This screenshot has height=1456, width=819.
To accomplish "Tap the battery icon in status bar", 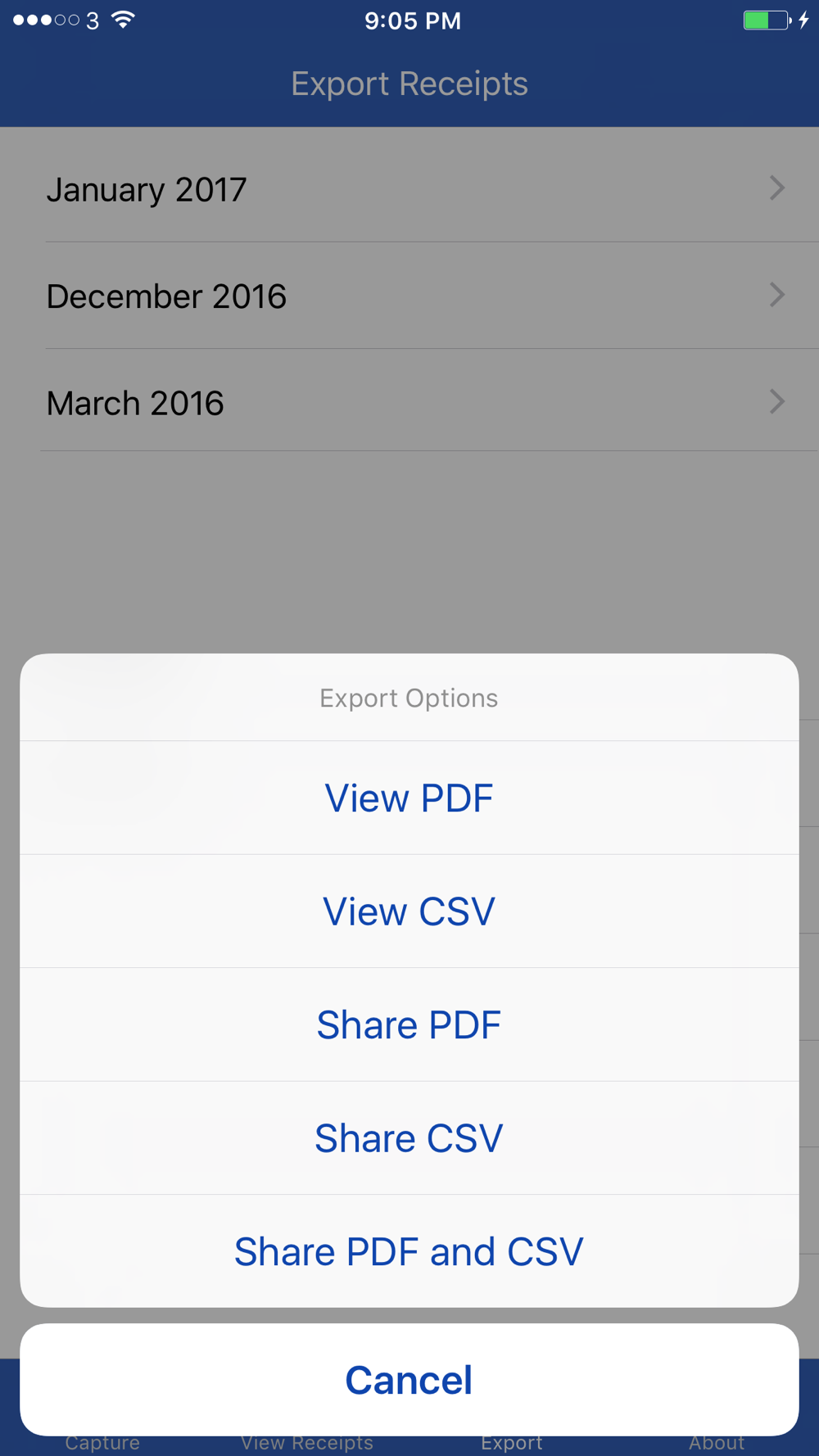I will pos(767,20).
